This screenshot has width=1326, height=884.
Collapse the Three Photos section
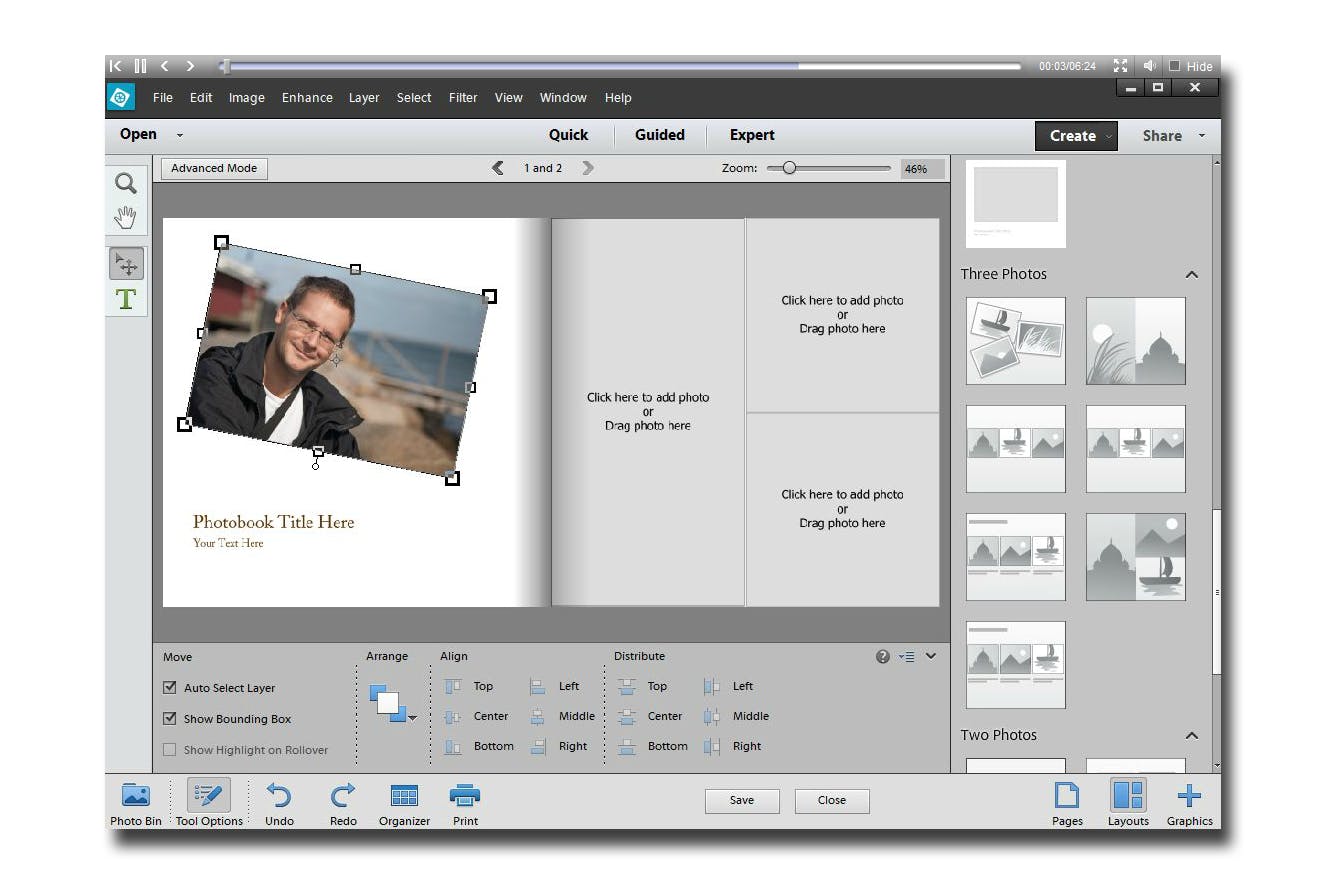(1191, 274)
